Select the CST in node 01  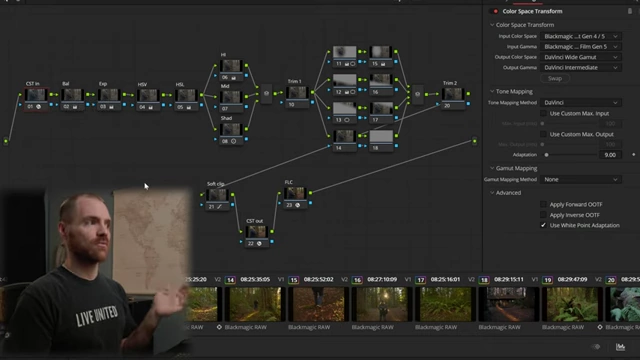(36, 98)
